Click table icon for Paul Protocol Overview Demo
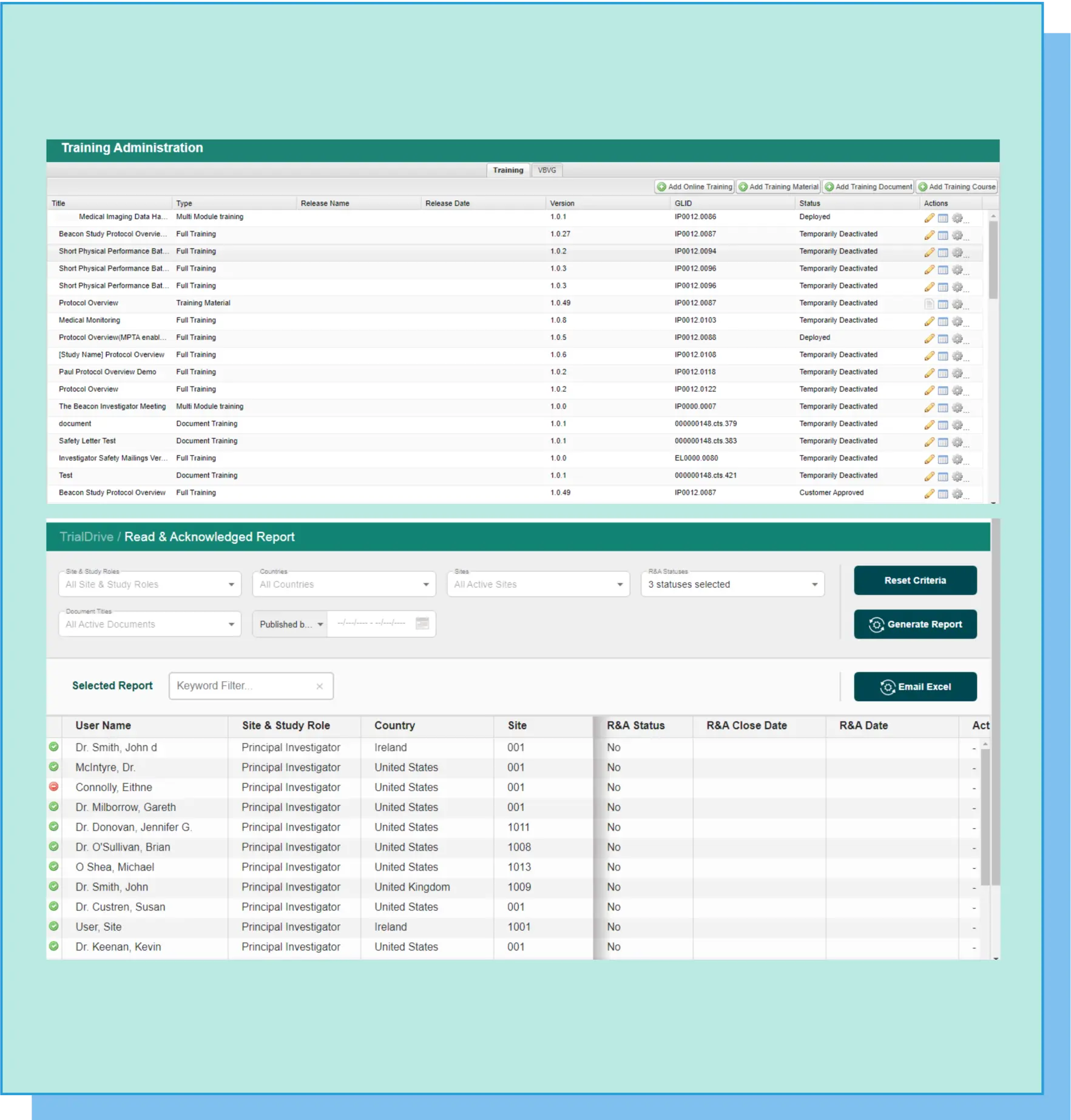 (x=943, y=373)
